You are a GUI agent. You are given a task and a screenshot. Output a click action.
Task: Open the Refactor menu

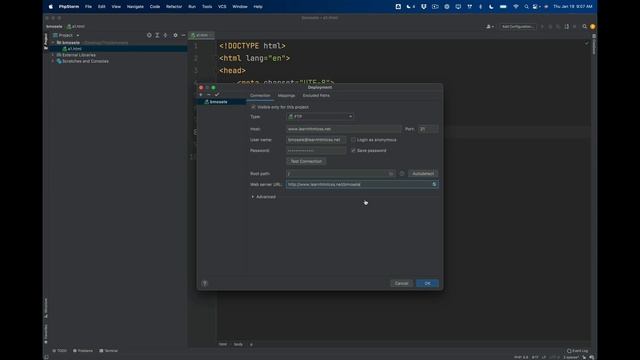[x=174, y=7]
